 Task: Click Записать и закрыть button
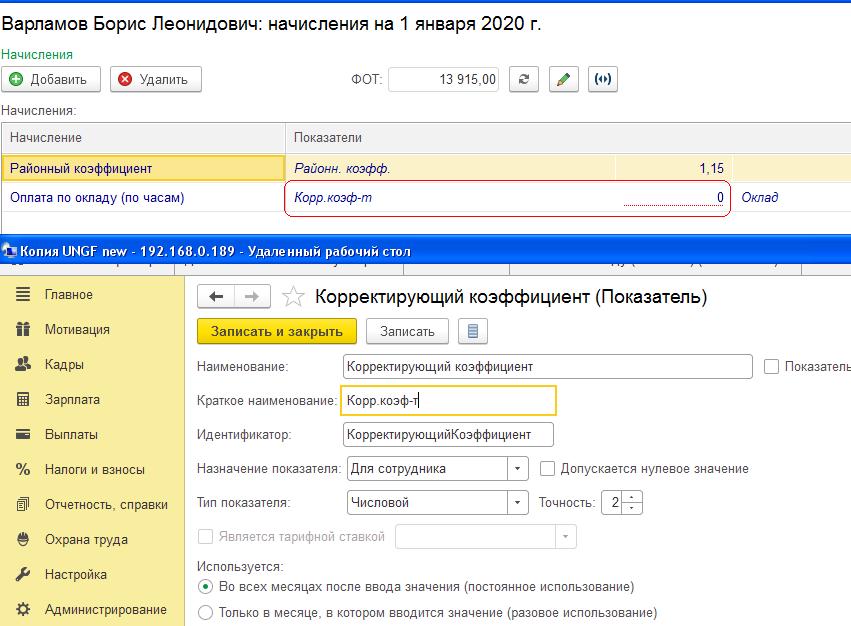click(x=276, y=331)
